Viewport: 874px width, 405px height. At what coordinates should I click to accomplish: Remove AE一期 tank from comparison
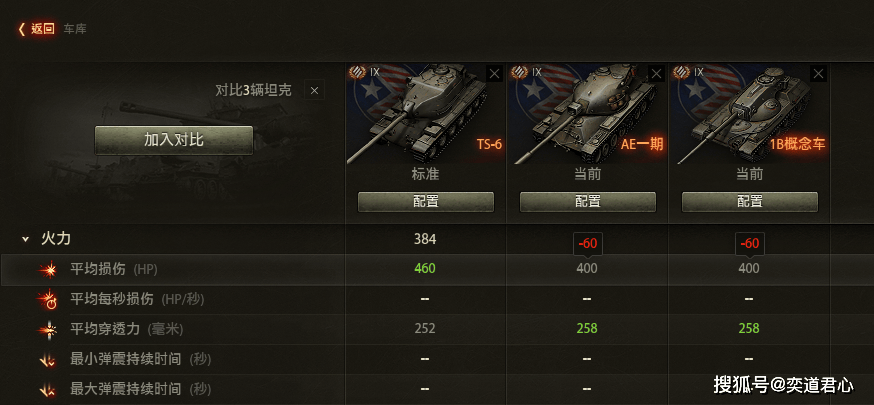657,73
